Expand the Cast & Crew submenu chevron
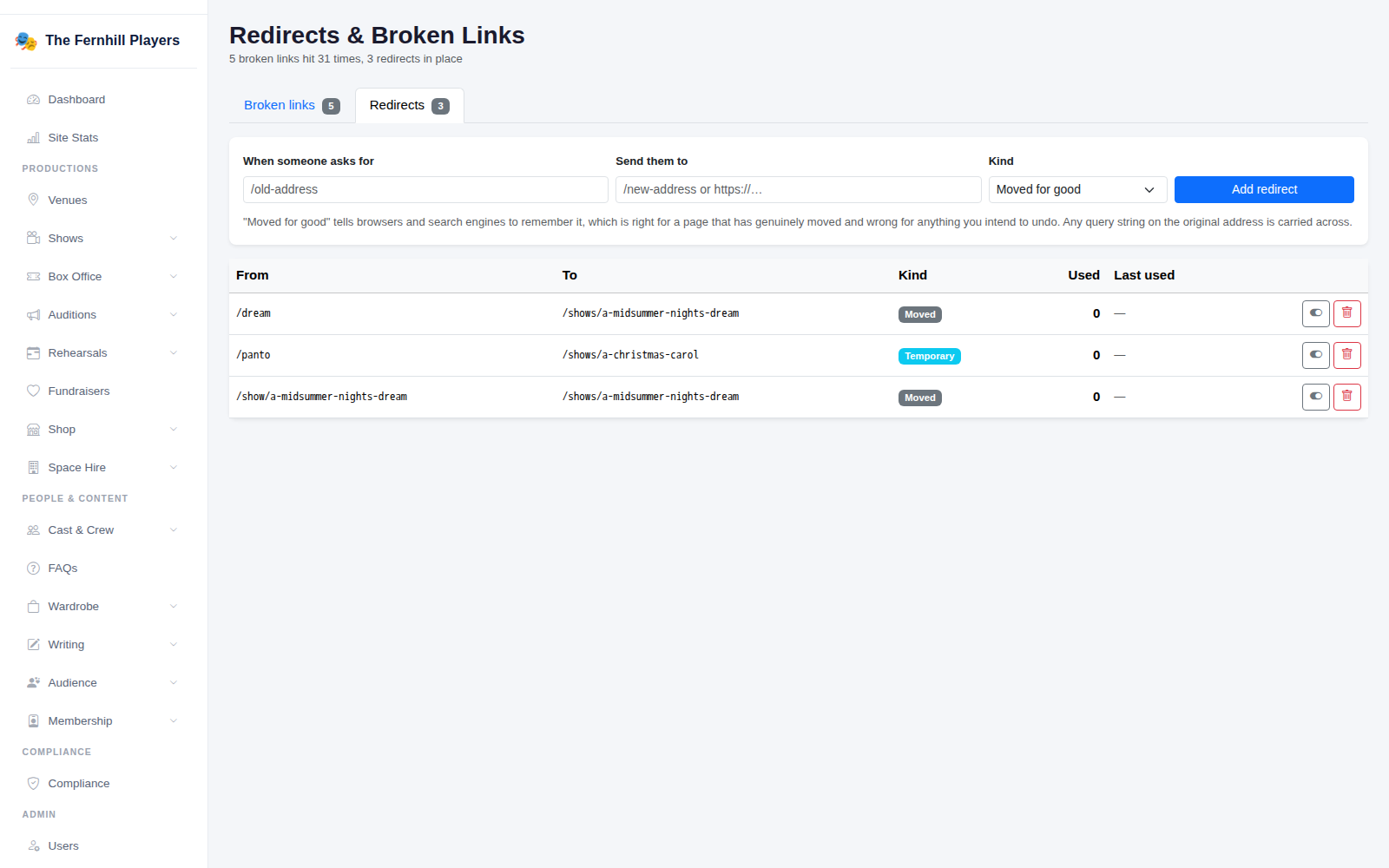The width and height of the screenshot is (1389, 868). pyautogui.click(x=174, y=530)
